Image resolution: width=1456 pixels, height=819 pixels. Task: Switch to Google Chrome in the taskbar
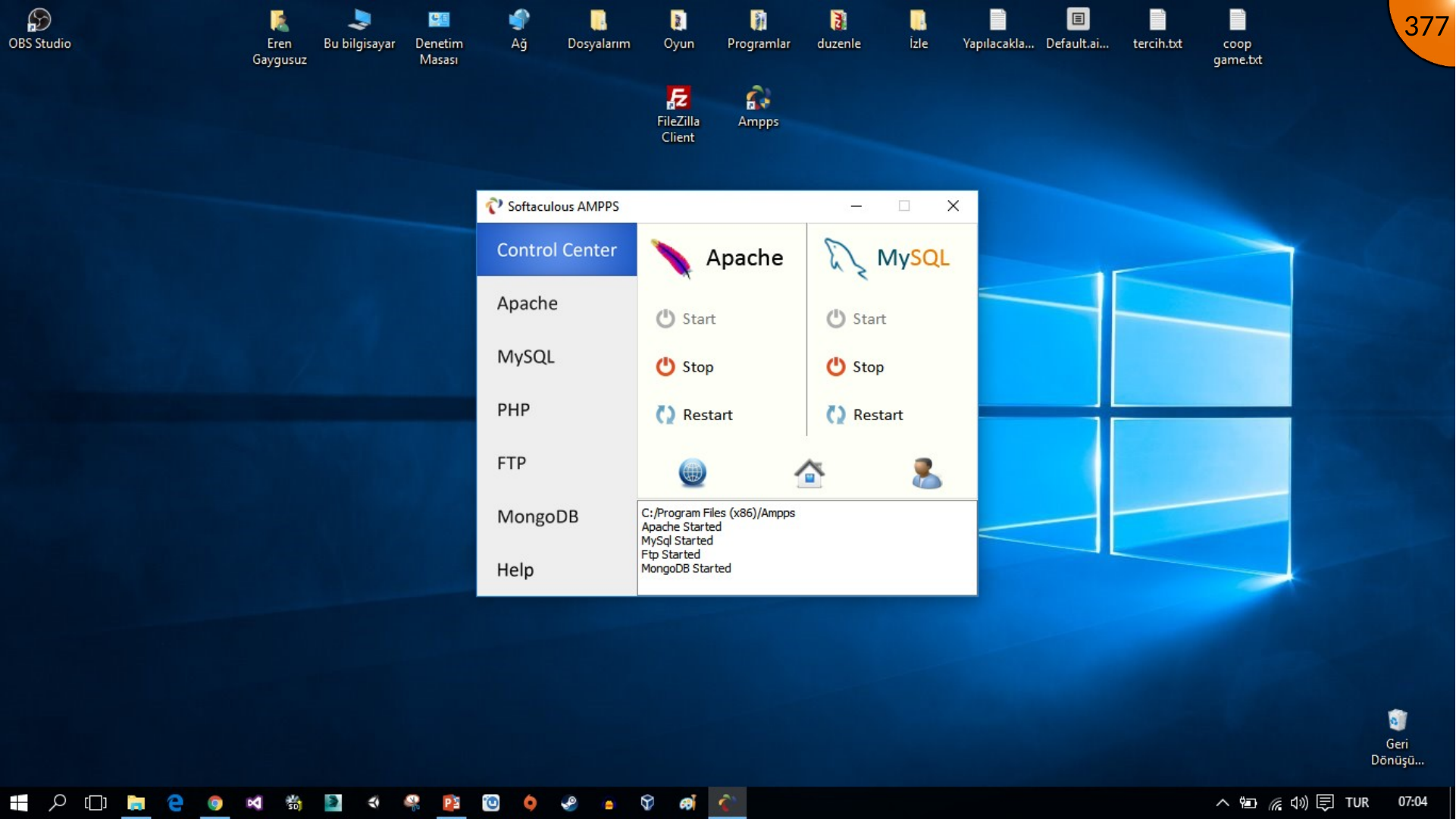click(x=215, y=802)
